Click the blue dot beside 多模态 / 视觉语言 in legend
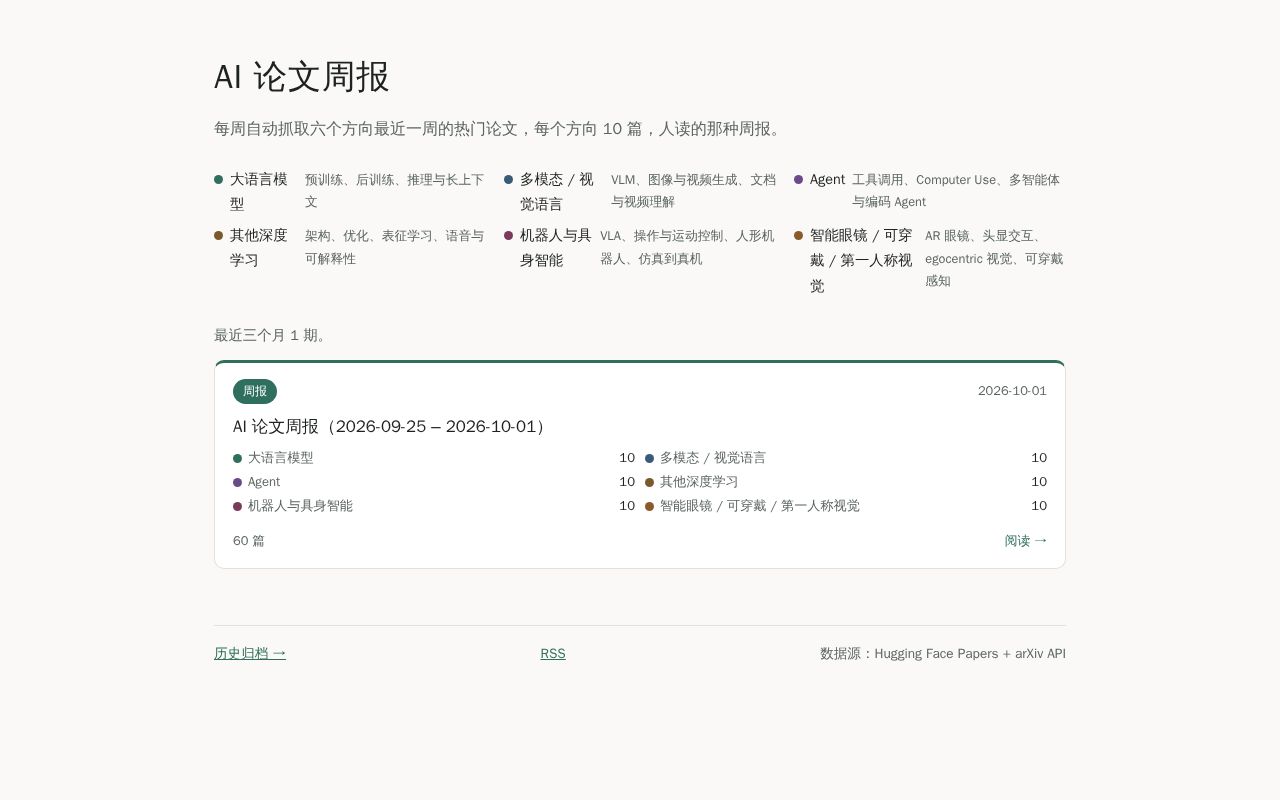Image resolution: width=1280 pixels, height=800 pixels. pyautogui.click(x=508, y=180)
